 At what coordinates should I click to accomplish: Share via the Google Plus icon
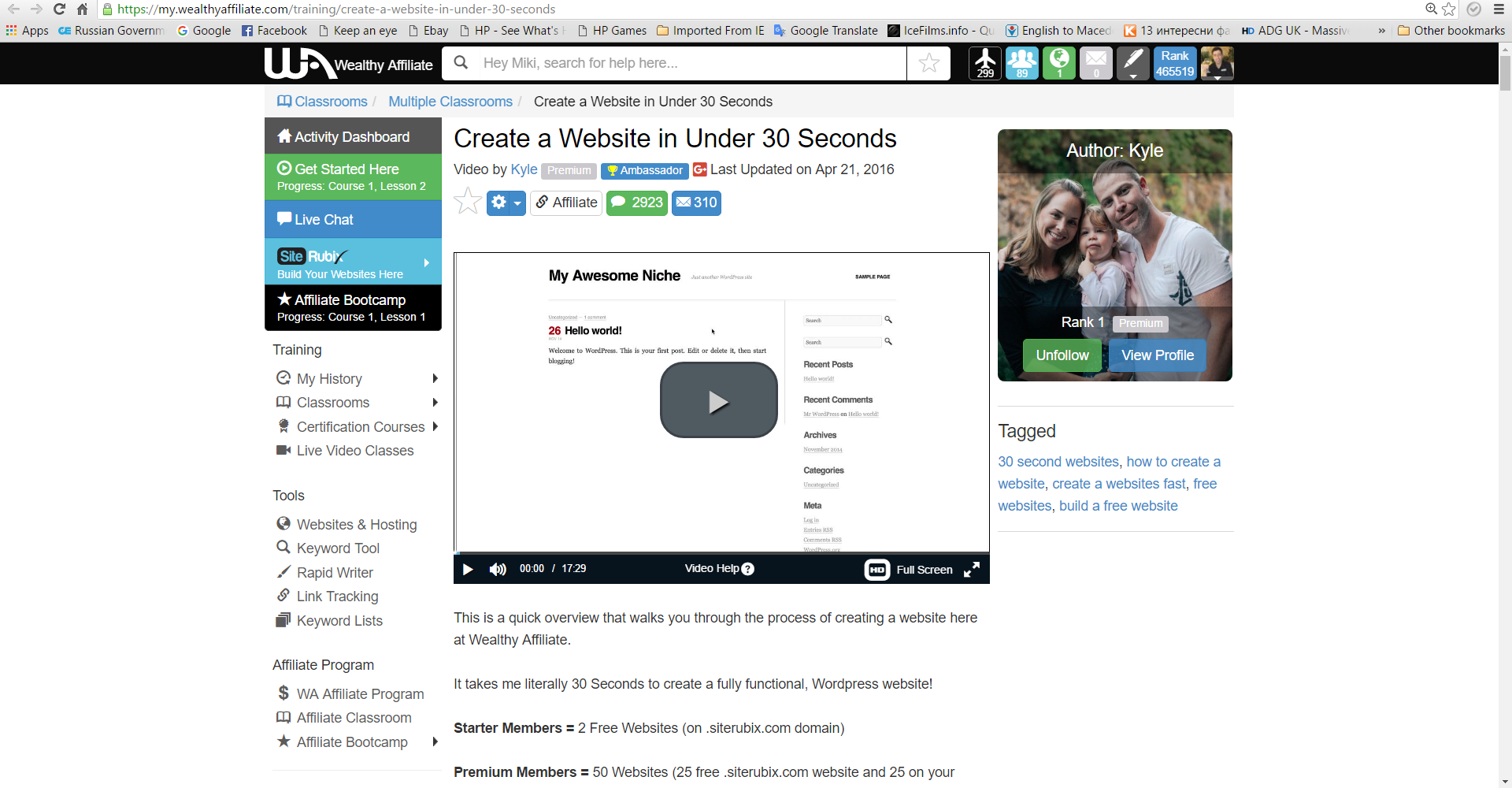[699, 169]
